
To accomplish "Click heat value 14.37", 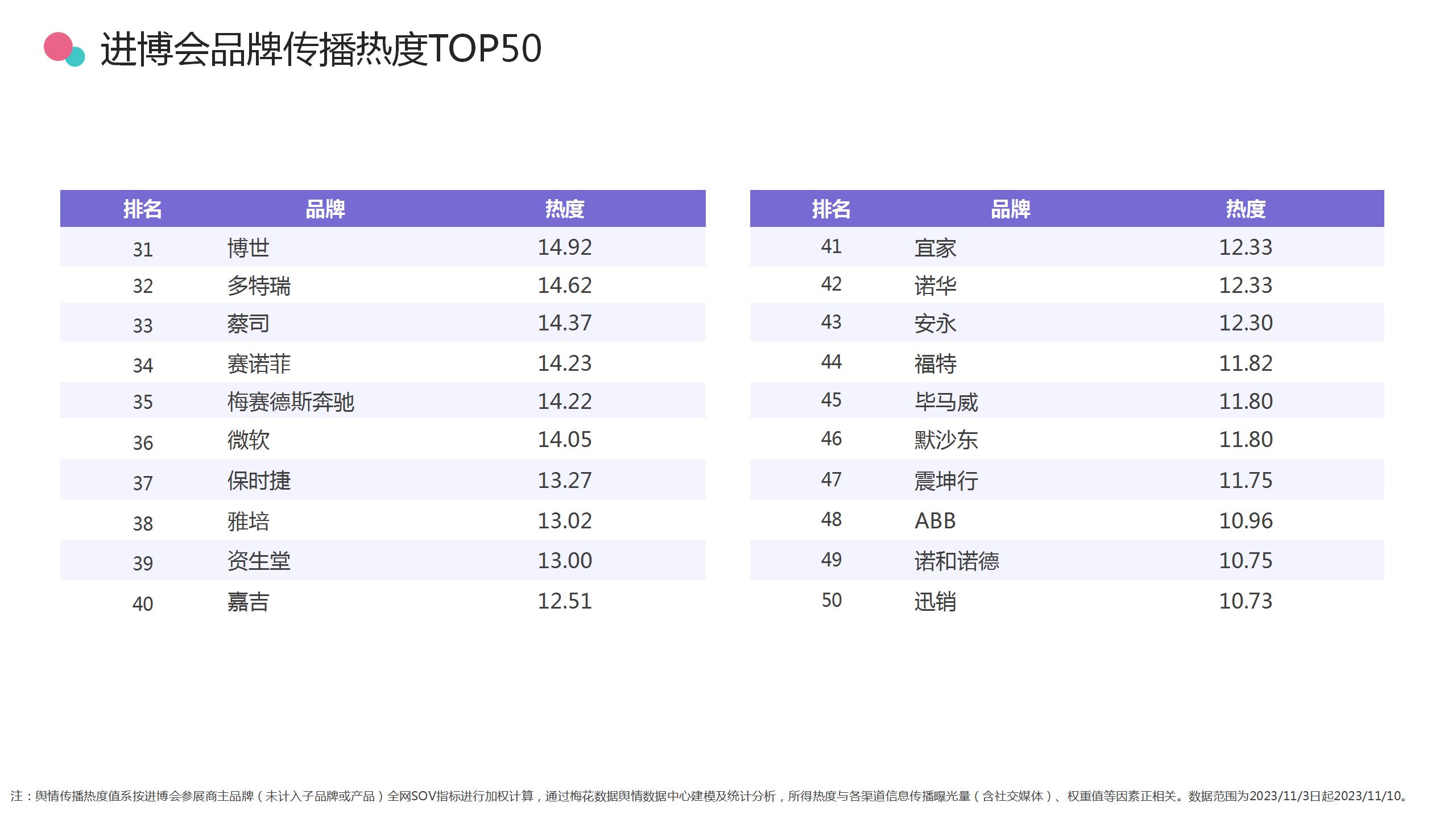I will 565,323.
